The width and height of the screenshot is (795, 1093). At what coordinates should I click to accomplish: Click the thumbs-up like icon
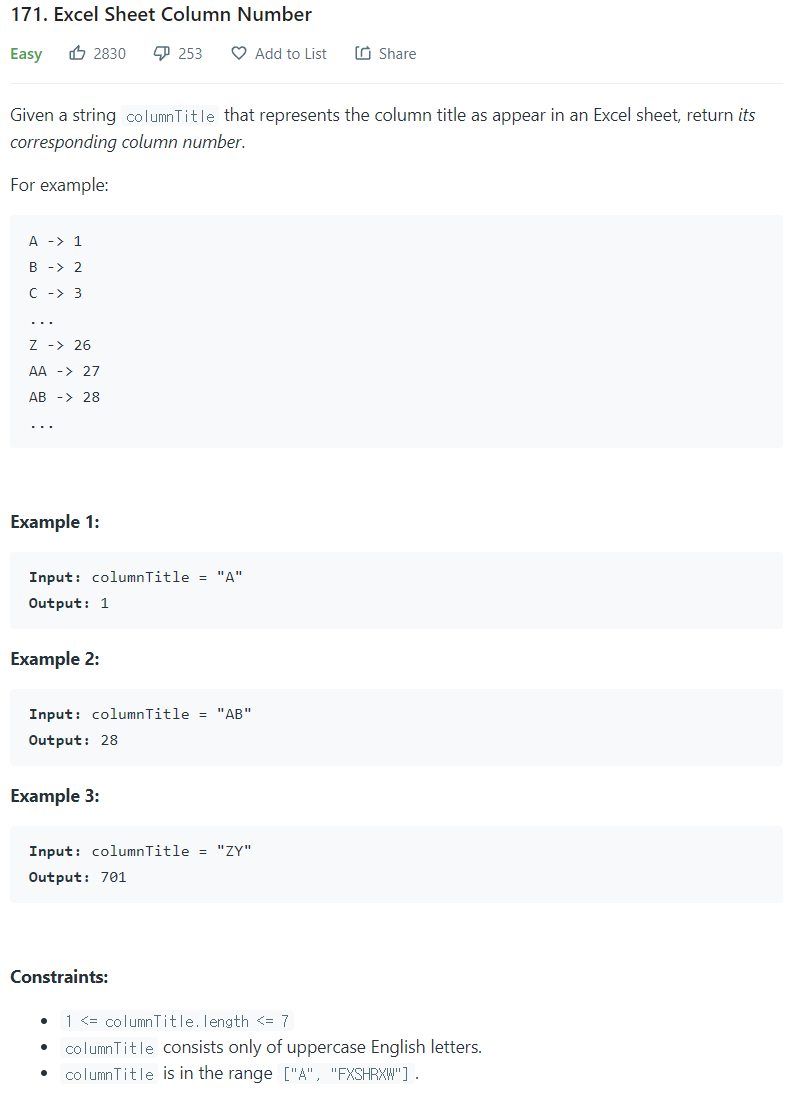77,53
